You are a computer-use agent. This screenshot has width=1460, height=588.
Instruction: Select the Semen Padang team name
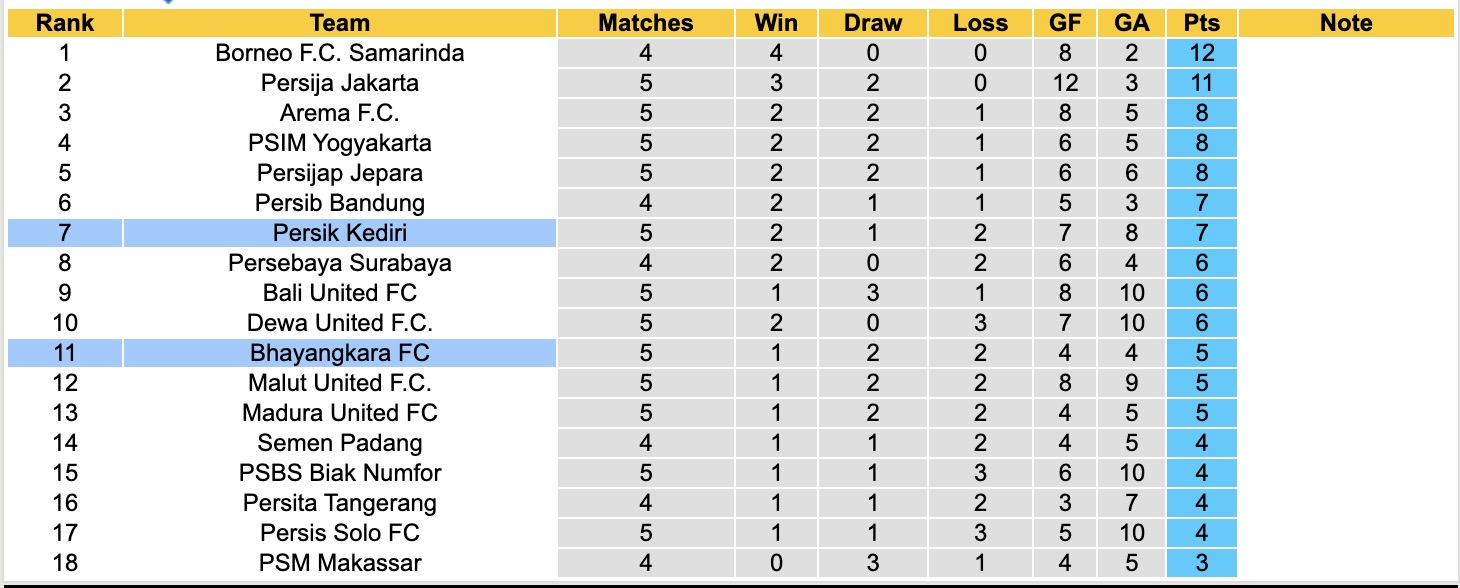[x=340, y=443]
